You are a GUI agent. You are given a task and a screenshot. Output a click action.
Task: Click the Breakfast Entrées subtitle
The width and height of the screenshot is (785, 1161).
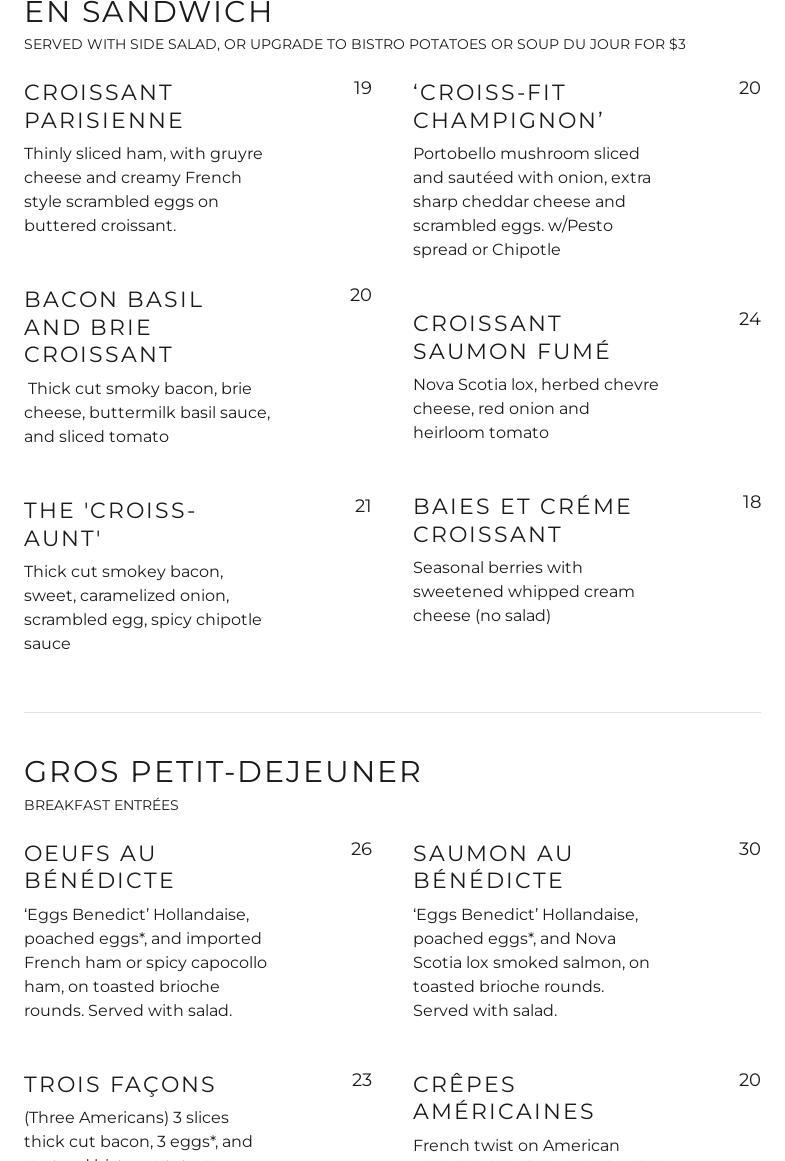click(x=101, y=805)
